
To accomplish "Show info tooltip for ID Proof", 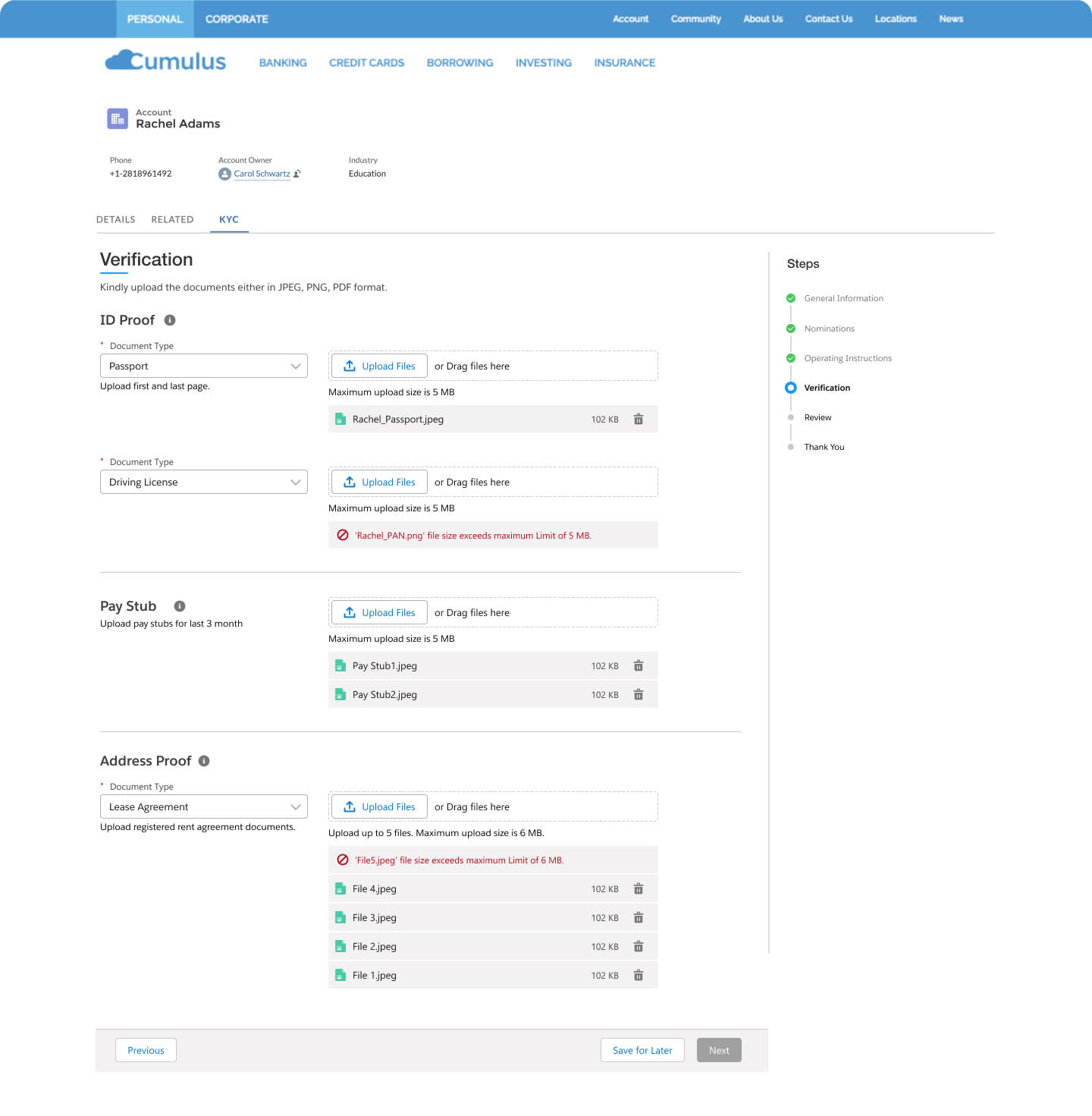I will click(170, 320).
